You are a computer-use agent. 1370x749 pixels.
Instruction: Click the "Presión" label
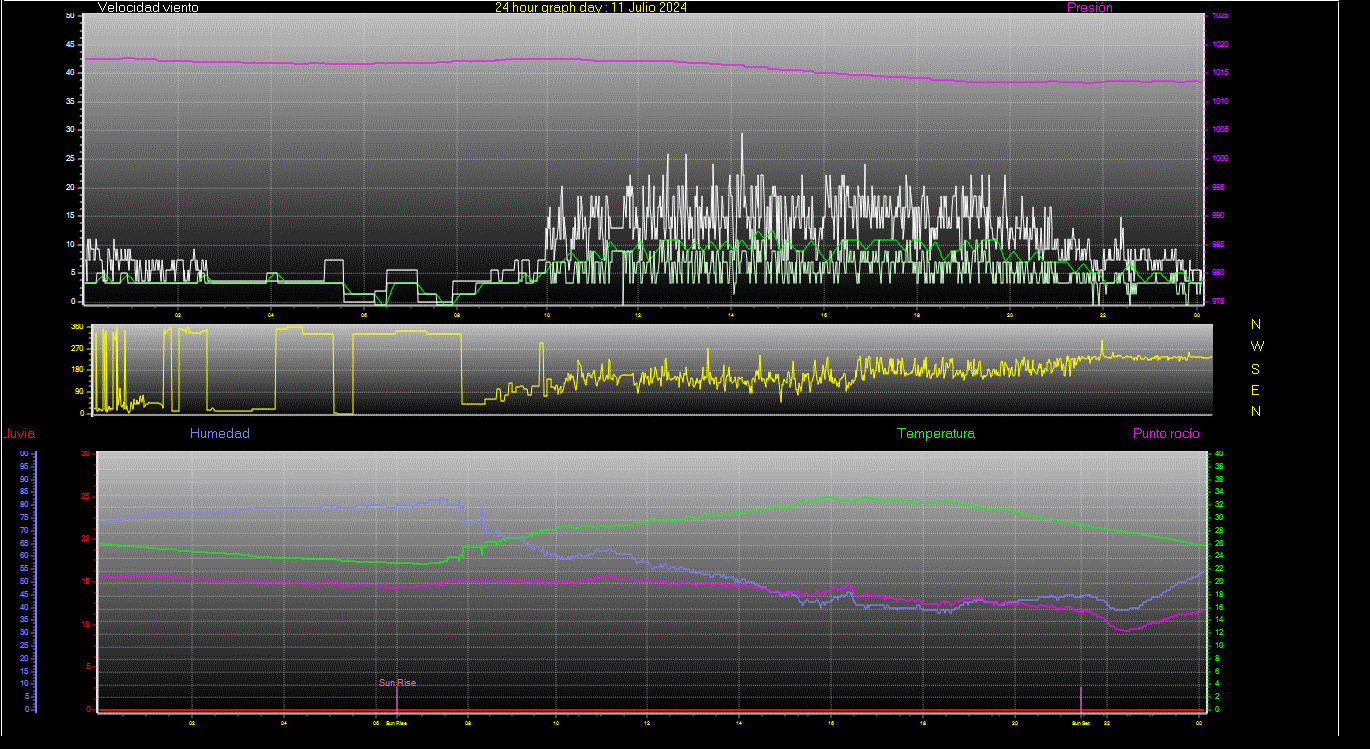pyautogui.click(x=1090, y=7)
